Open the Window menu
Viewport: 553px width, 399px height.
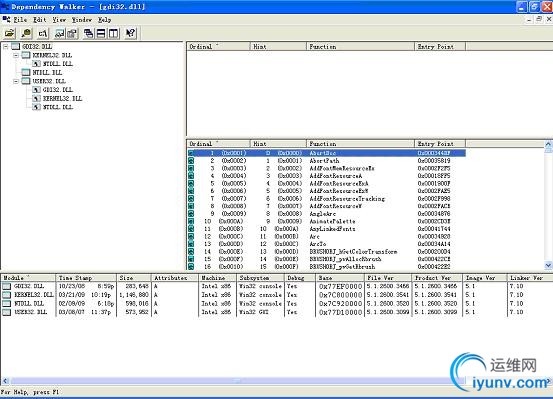(x=82, y=20)
